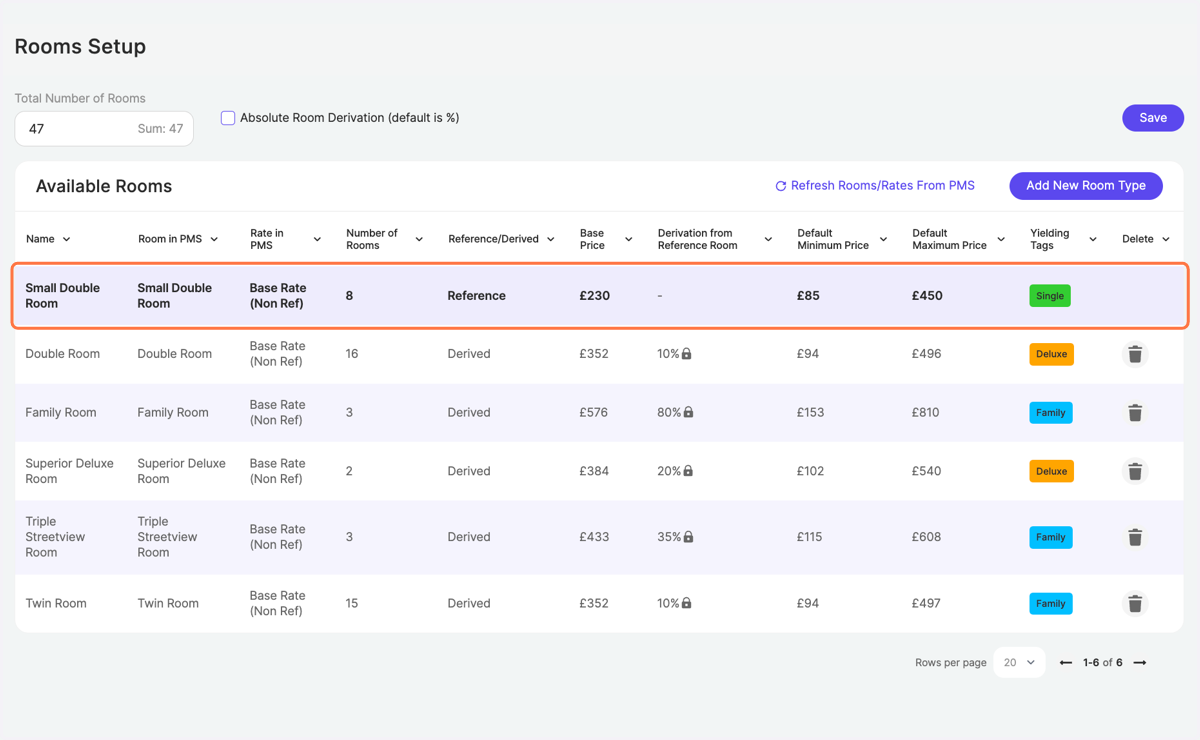Viewport: 1200px width, 740px height.
Task: Select Triple Streetview Room name cell
Action: (x=55, y=537)
